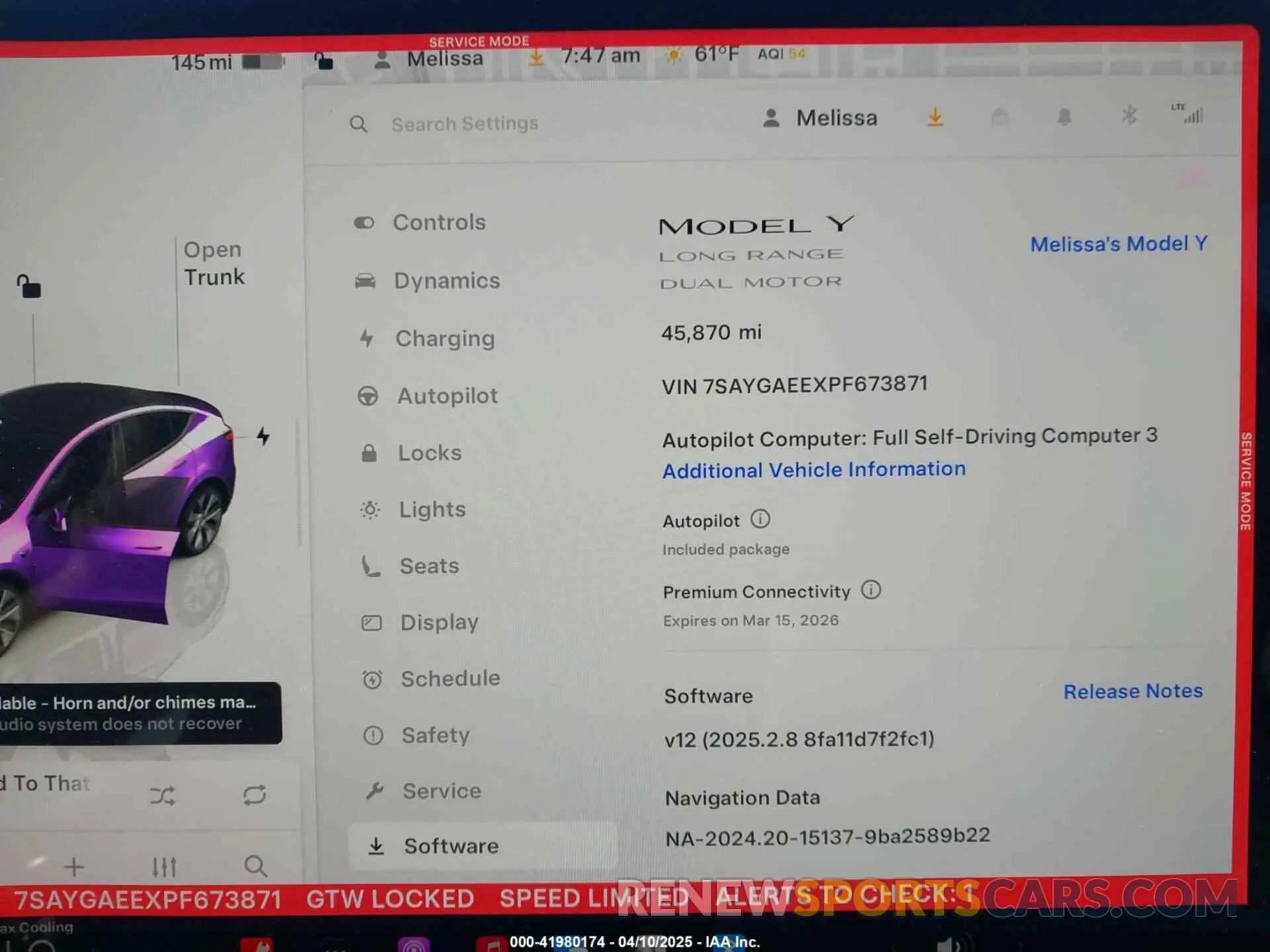Screen dimensions: 1270x952
Task: Open Additional Vehicle Information link
Action: point(814,470)
